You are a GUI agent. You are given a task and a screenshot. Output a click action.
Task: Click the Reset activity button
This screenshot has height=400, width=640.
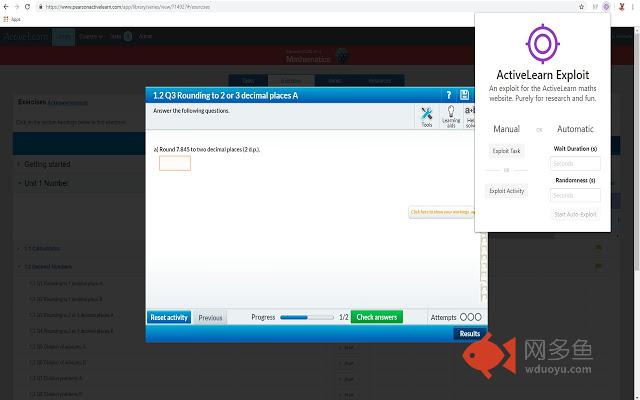tap(169, 317)
